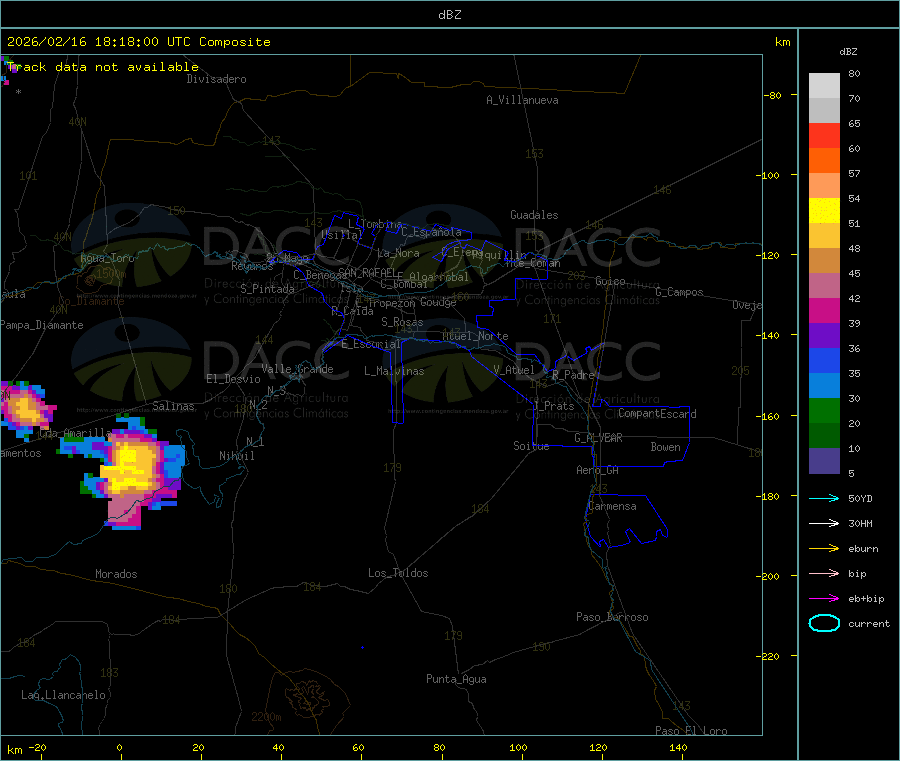Viewport: 900px width, 761px height.
Task: Click the 'Punta_Agua' place label
Action: click(456, 679)
